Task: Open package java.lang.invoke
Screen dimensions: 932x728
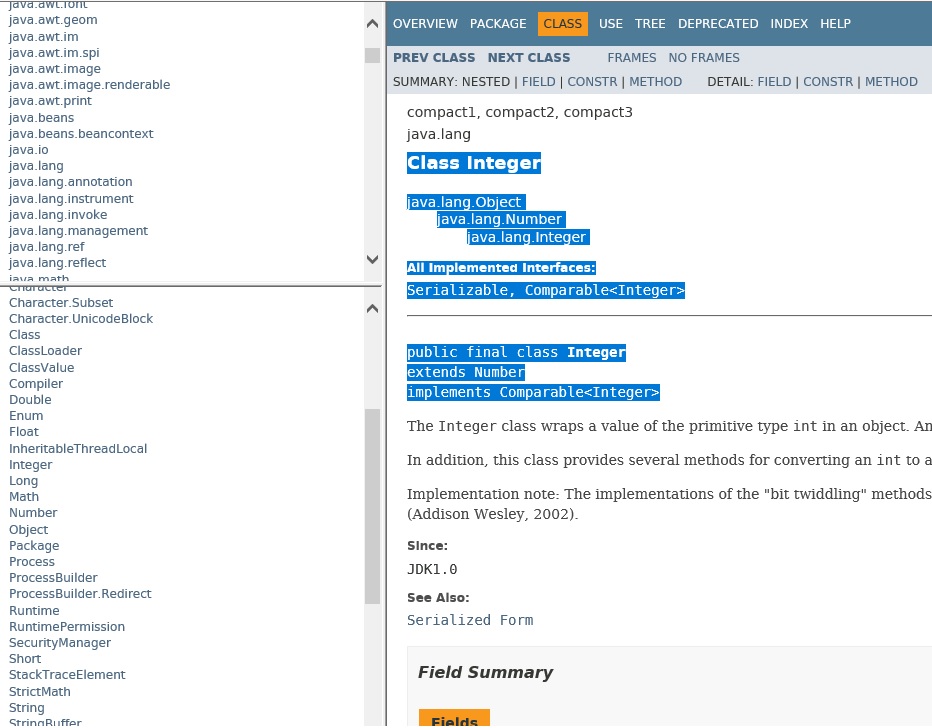Action: click(x=58, y=215)
